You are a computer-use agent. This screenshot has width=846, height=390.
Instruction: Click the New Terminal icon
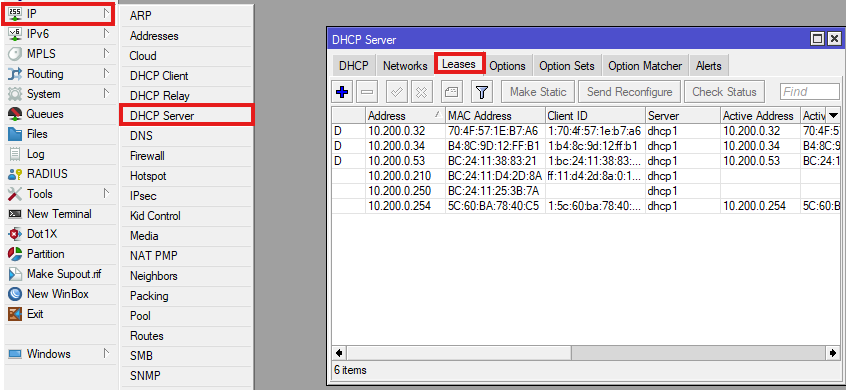click(16, 214)
